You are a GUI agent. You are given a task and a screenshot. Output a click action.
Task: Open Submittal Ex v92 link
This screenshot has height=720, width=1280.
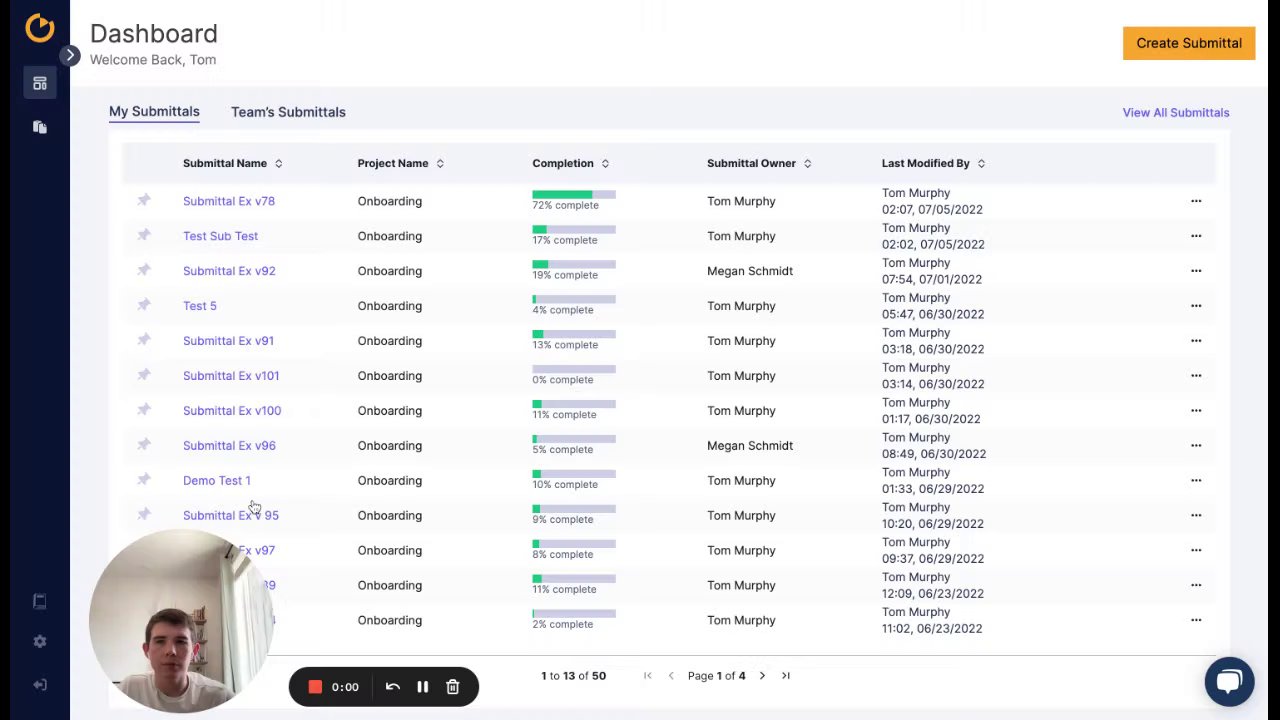click(229, 271)
